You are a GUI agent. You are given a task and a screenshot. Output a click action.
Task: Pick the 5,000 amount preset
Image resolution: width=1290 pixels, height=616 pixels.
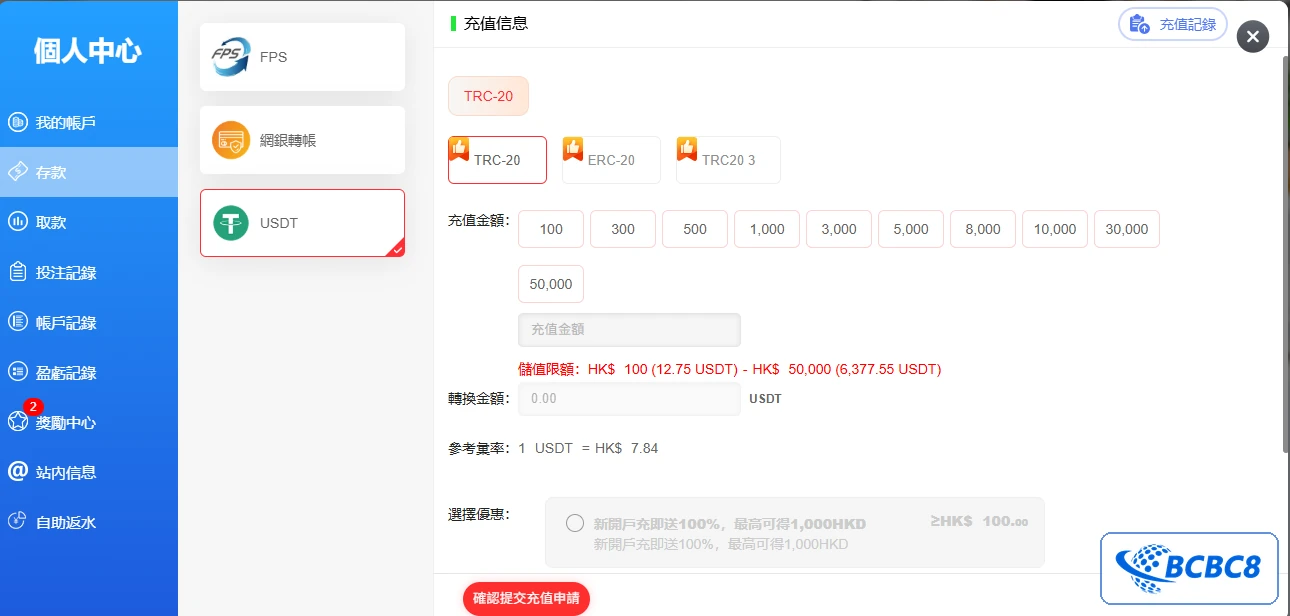911,229
